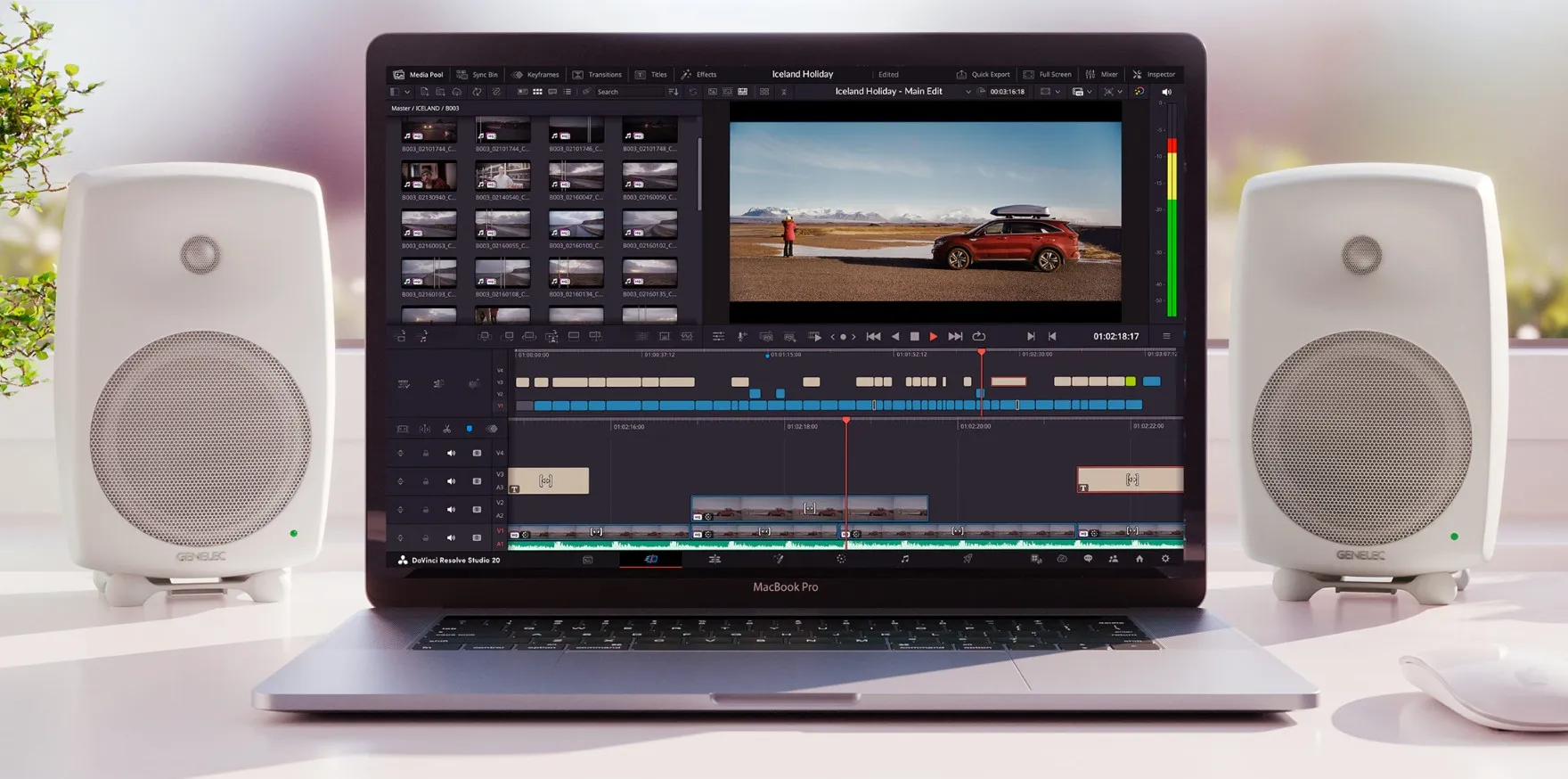Image resolution: width=1568 pixels, height=779 pixels.
Task: Open the Fairlight page music note icon
Action: click(904, 559)
